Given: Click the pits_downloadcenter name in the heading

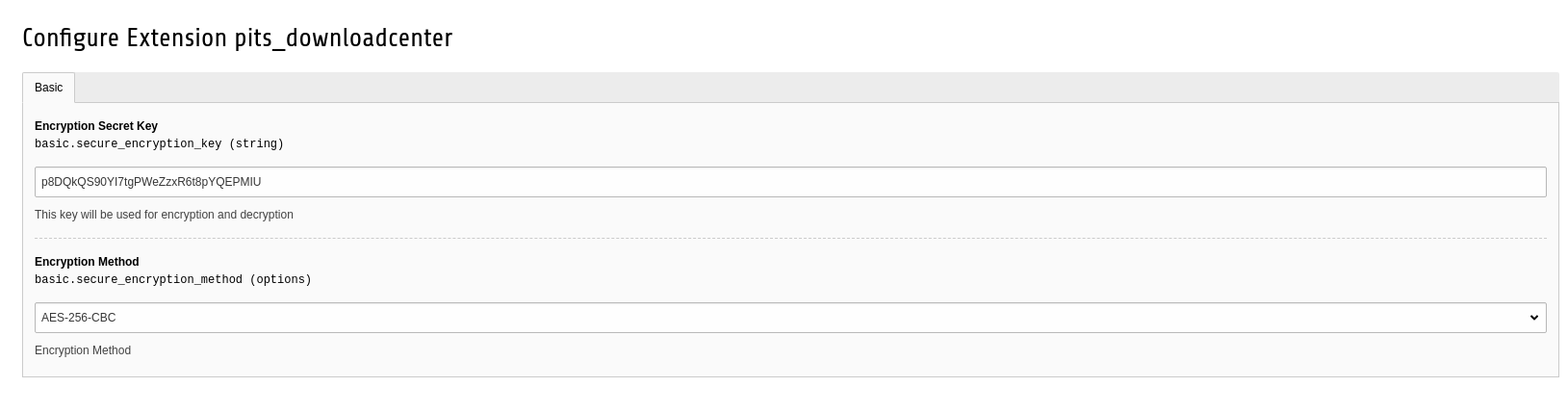Looking at the screenshot, I should [x=344, y=39].
